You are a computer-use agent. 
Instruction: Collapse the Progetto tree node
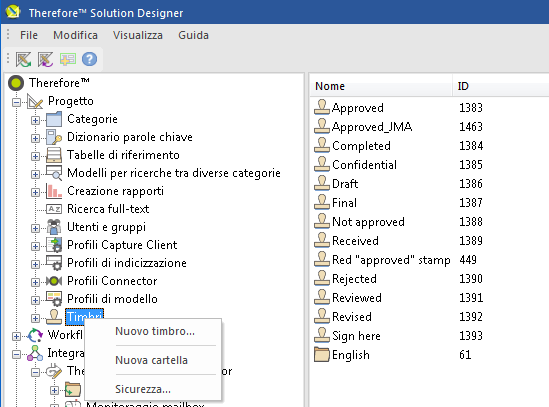click(x=16, y=102)
